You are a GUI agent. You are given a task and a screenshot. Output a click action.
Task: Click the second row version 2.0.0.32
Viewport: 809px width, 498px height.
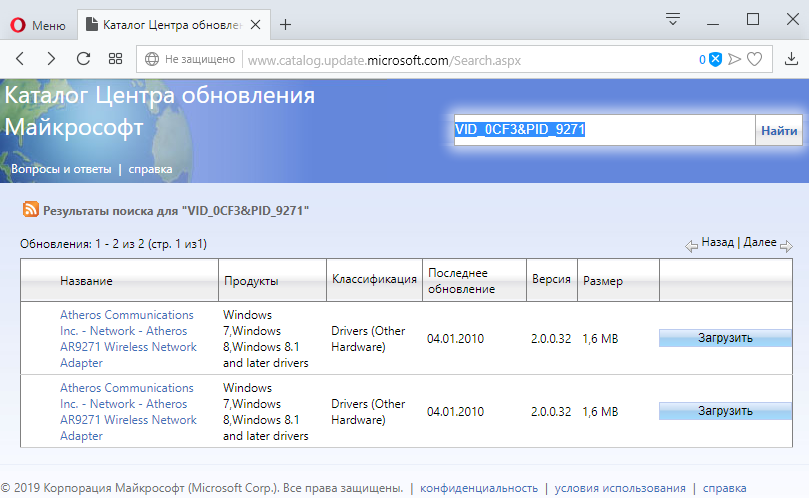(x=551, y=412)
